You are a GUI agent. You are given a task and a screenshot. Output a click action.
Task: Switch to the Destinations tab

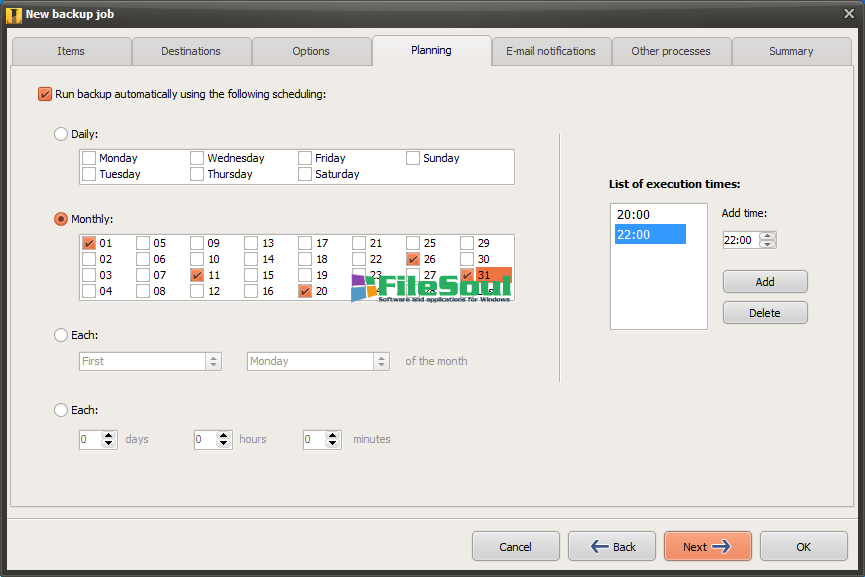pyautogui.click(x=191, y=51)
